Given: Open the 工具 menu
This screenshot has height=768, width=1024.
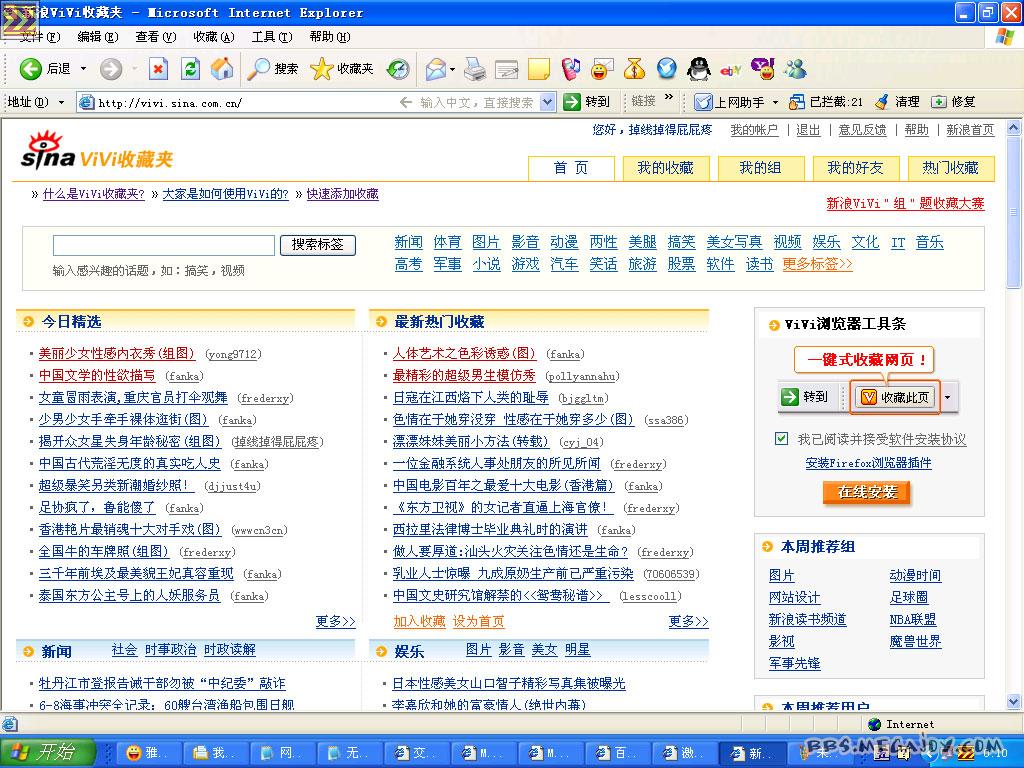Looking at the screenshot, I should coord(272,37).
